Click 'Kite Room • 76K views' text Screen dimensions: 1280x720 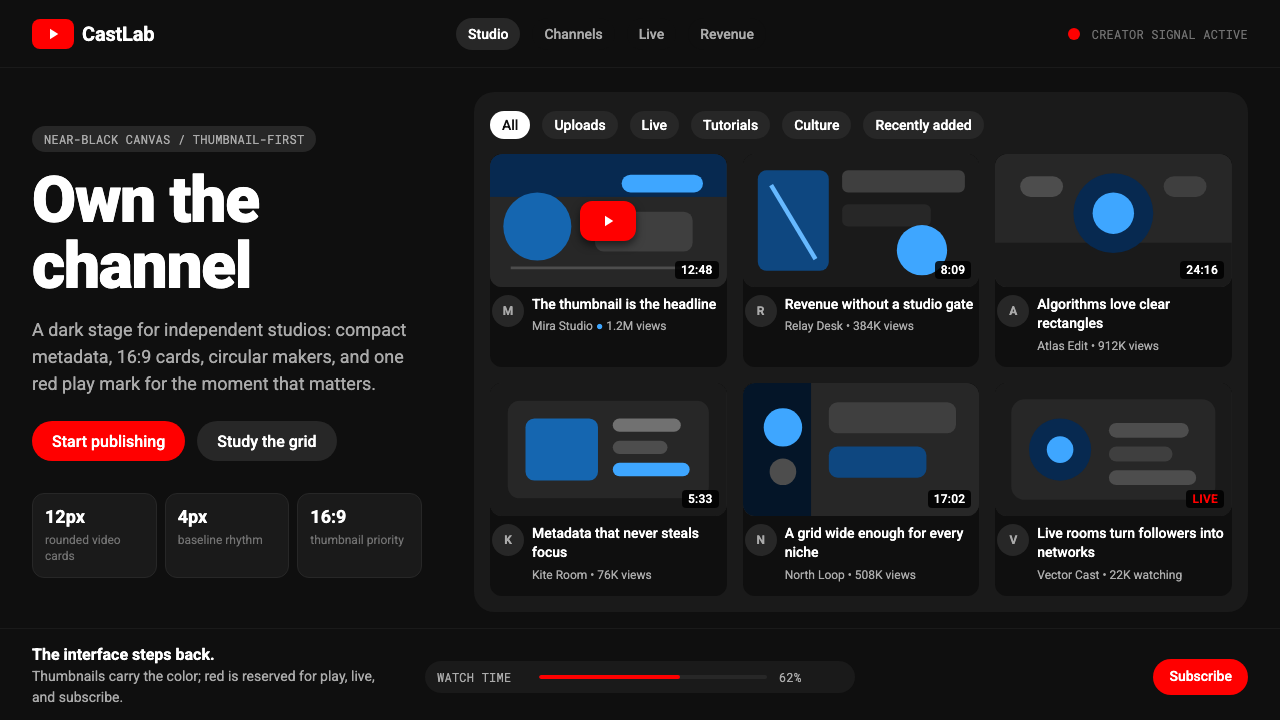point(592,575)
